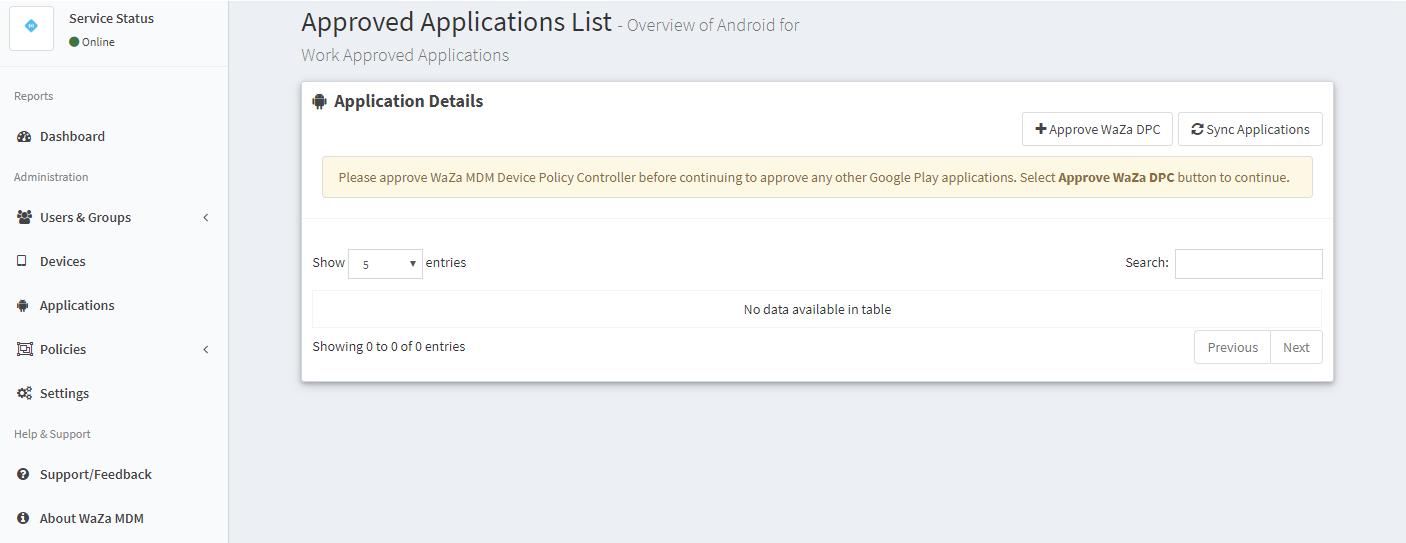Open the Show entries count dropdown

click(x=385, y=264)
